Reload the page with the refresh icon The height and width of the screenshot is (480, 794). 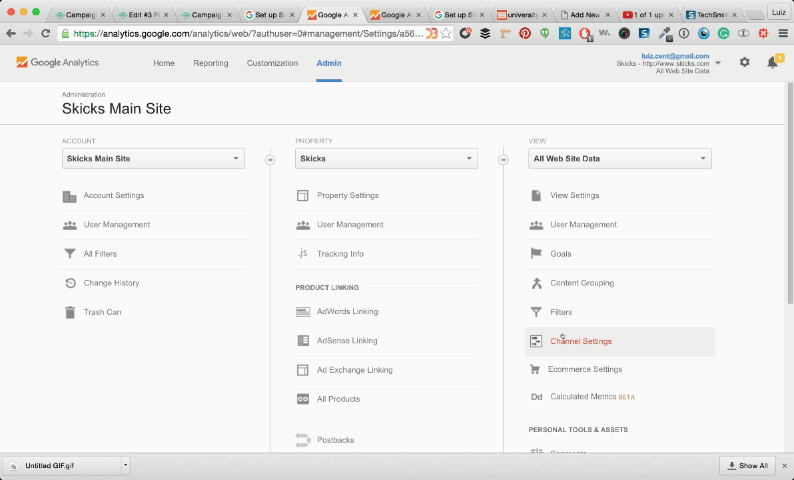coord(46,33)
